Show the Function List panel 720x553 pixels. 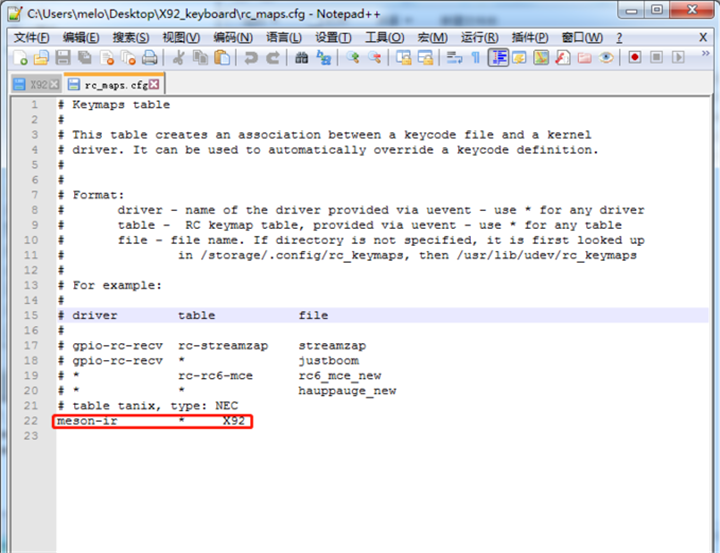point(562,58)
